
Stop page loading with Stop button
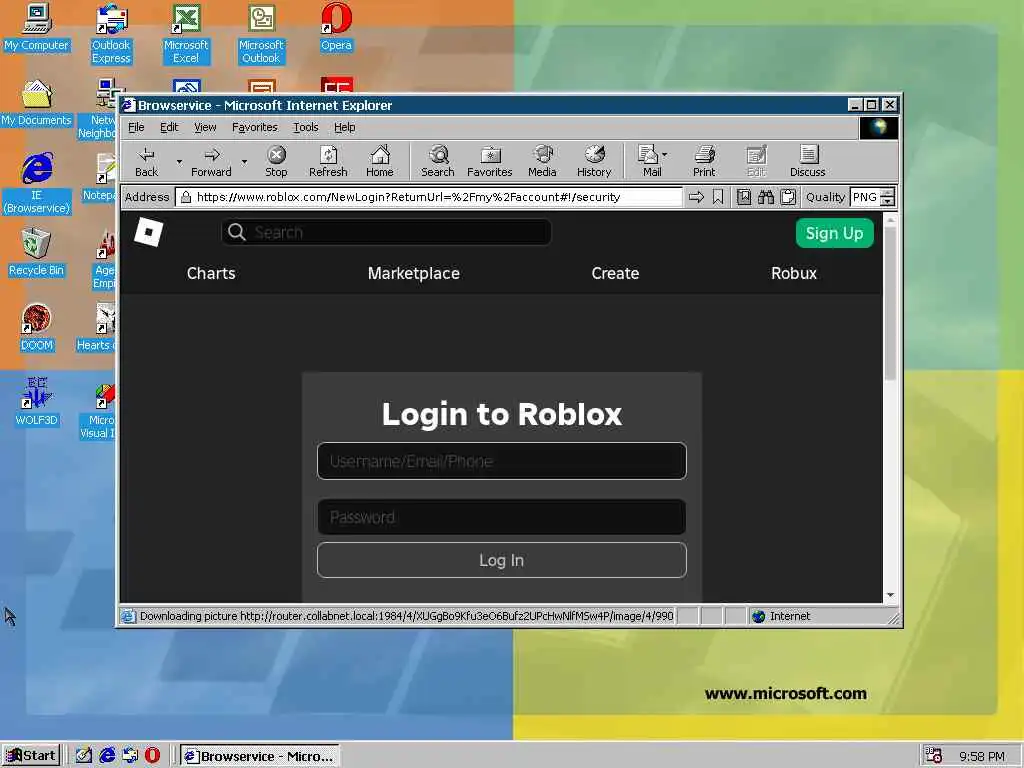pyautogui.click(x=276, y=161)
